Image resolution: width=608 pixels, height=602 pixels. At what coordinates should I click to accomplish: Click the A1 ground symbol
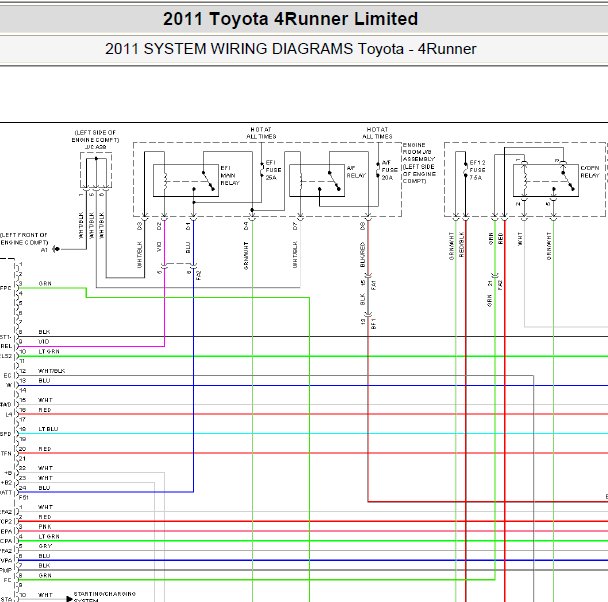[56, 249]
